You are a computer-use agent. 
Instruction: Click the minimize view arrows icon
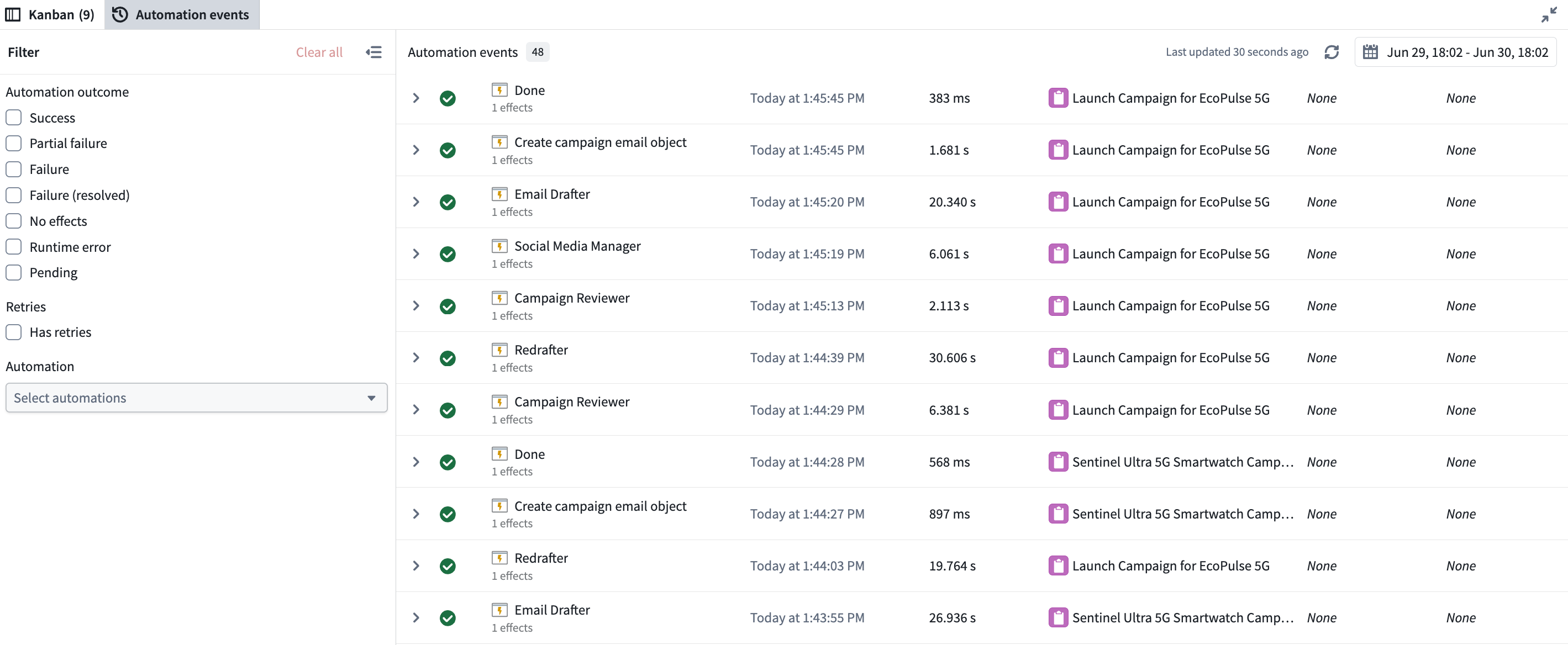pyautogui.click(x=1549, y=14)
